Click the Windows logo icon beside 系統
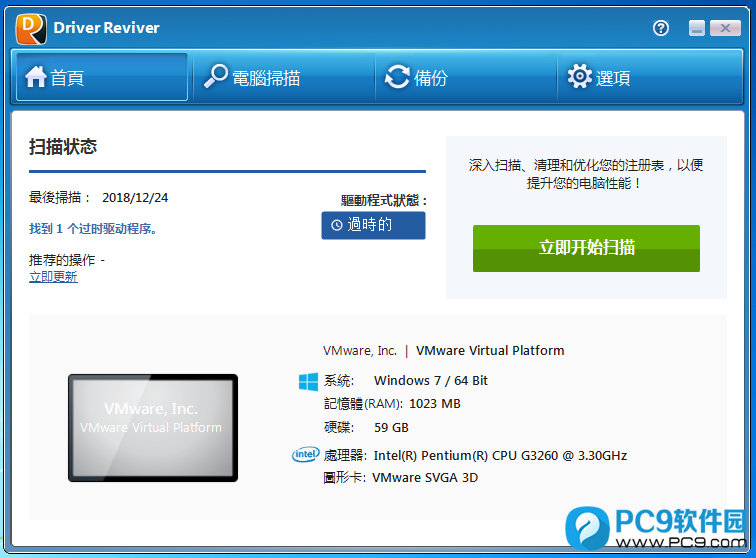Image resolution: width=756 pixels, height=558 pixels. pos(308,381)
